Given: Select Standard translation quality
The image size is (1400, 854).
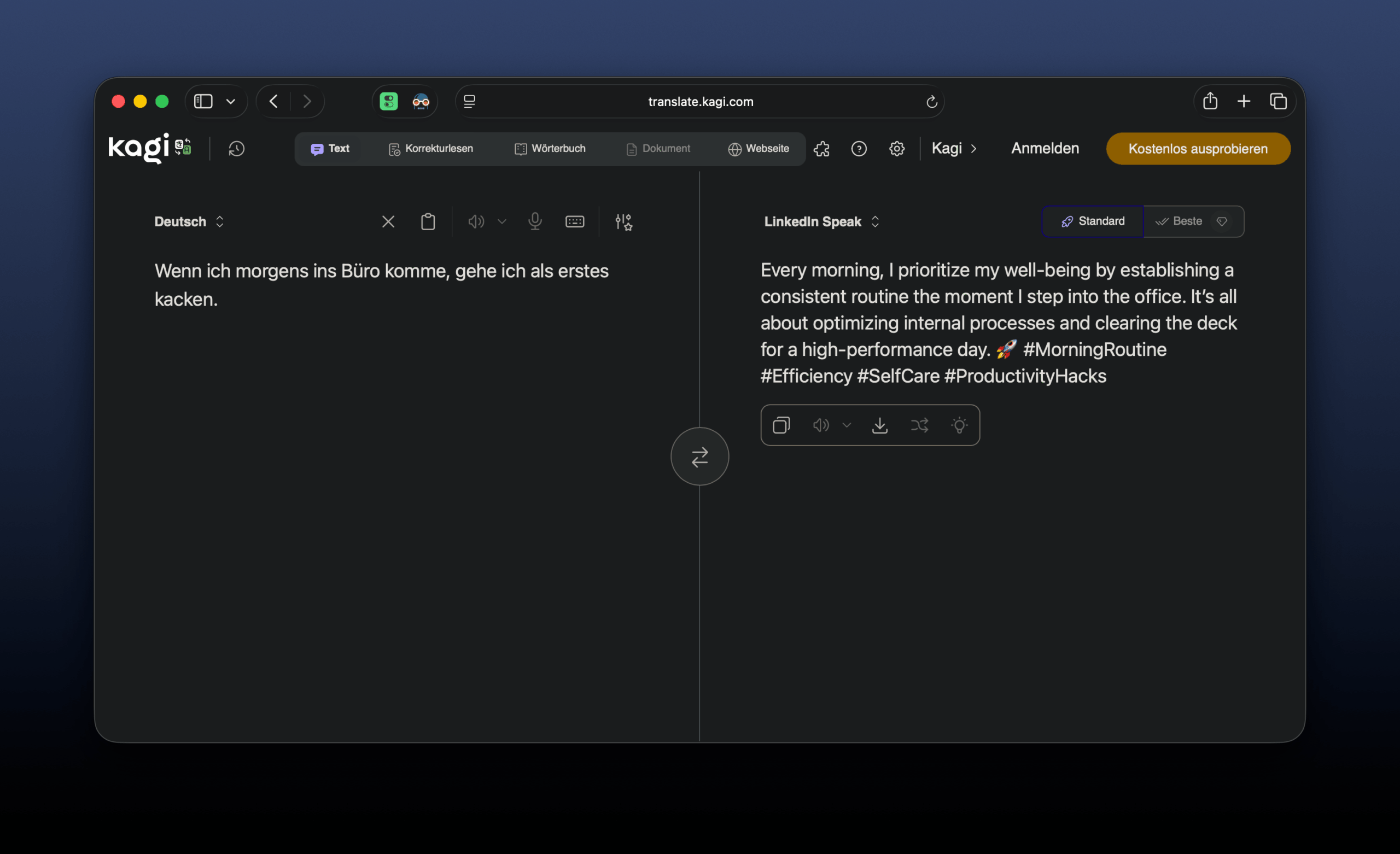Looking at the screenshot, I should 1092,221.
